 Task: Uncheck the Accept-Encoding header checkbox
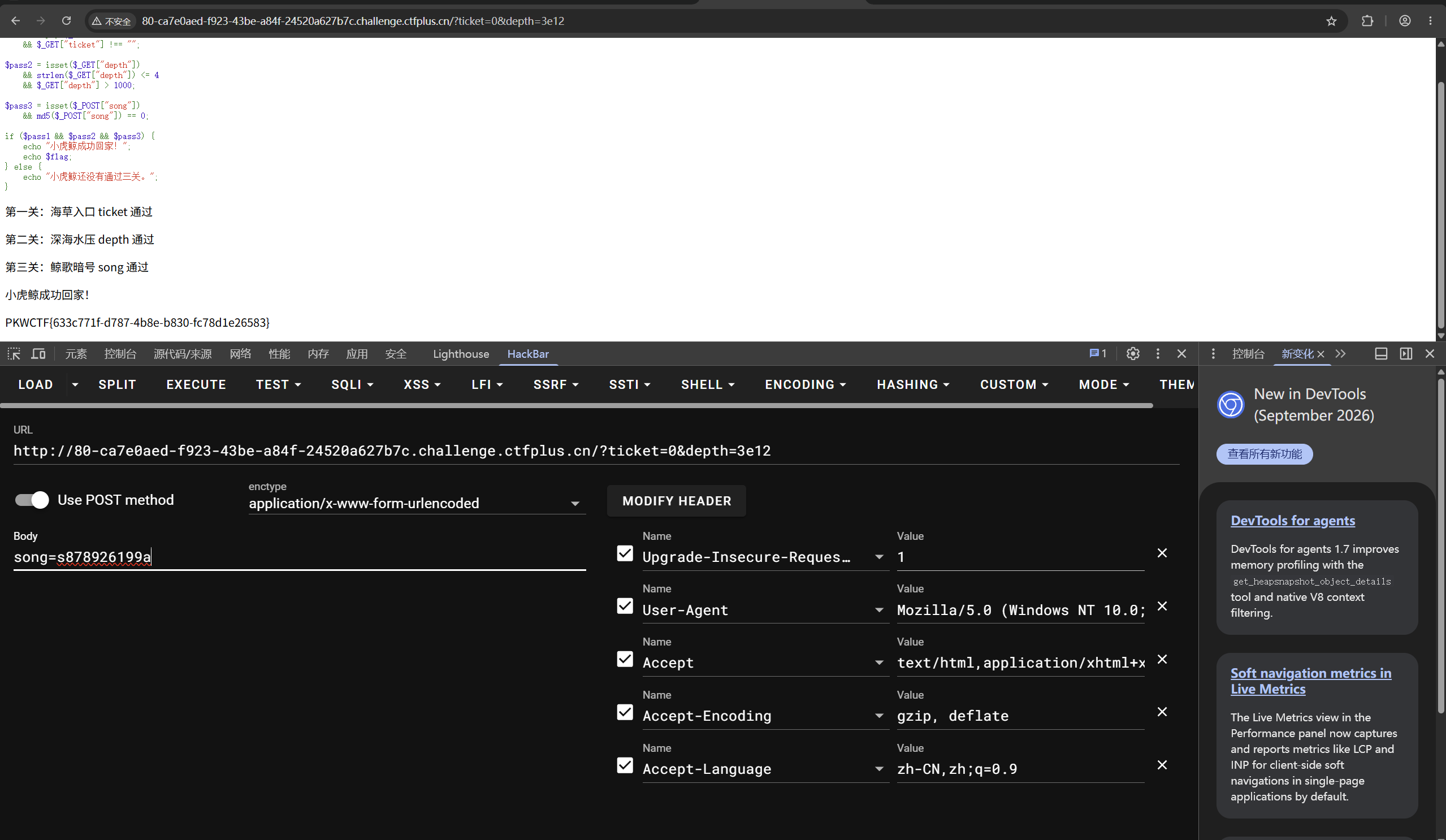point(625,713)
